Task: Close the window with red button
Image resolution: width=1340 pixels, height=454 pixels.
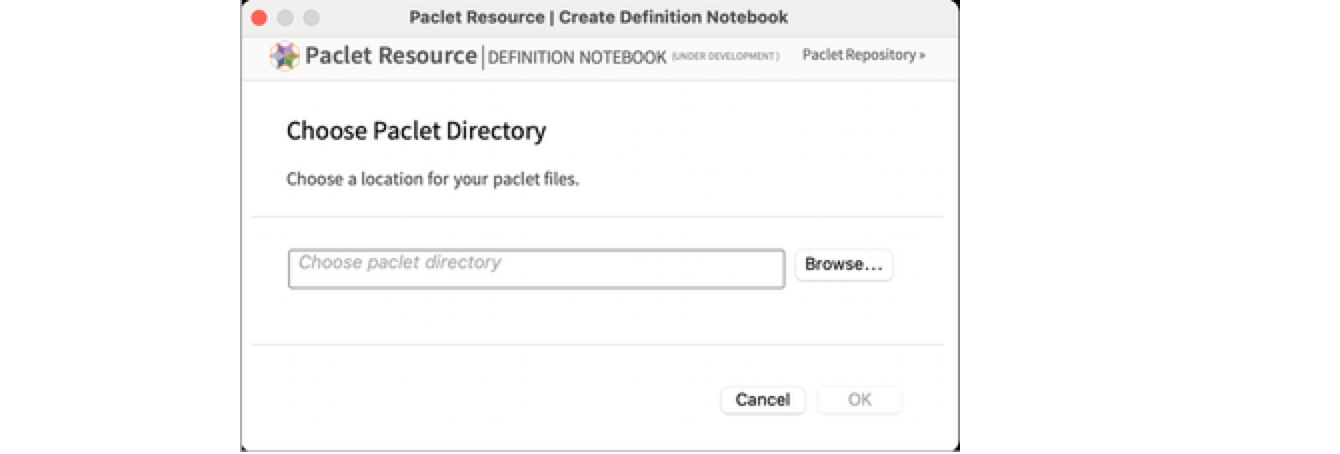Action: [259, 18]
